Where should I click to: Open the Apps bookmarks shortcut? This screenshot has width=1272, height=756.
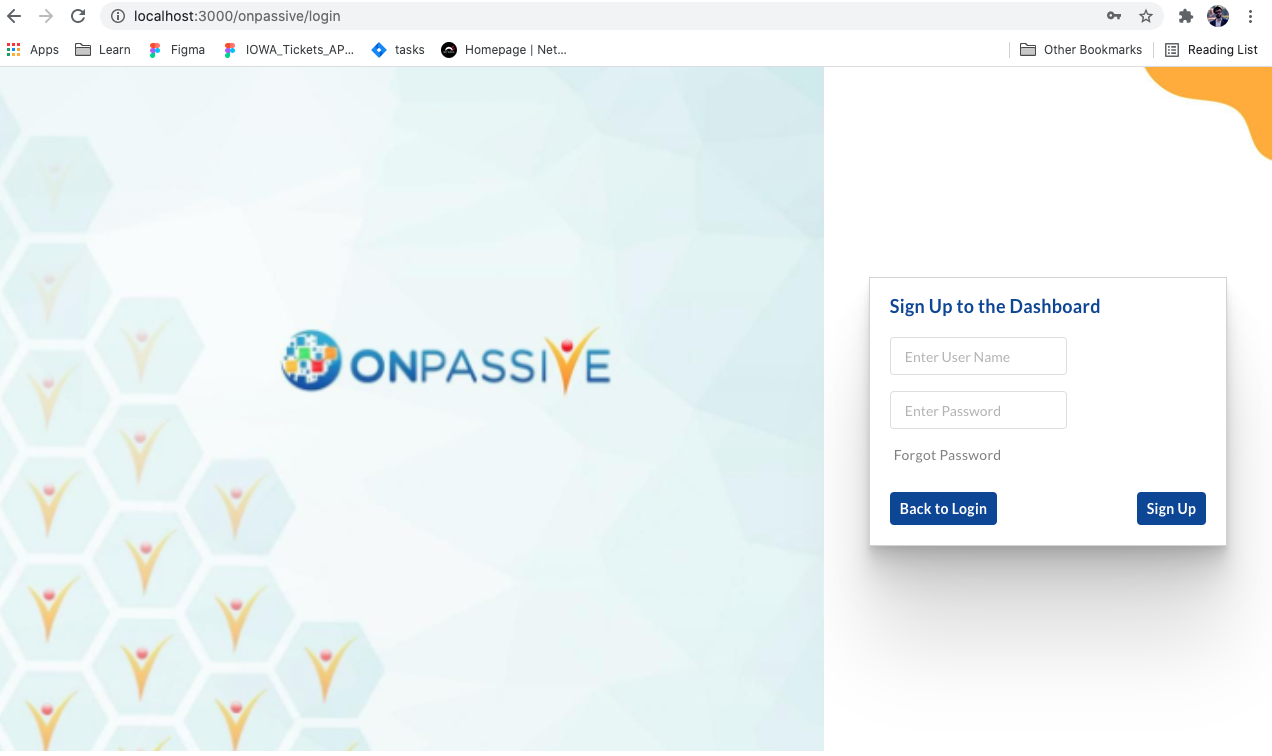(33, 50)
